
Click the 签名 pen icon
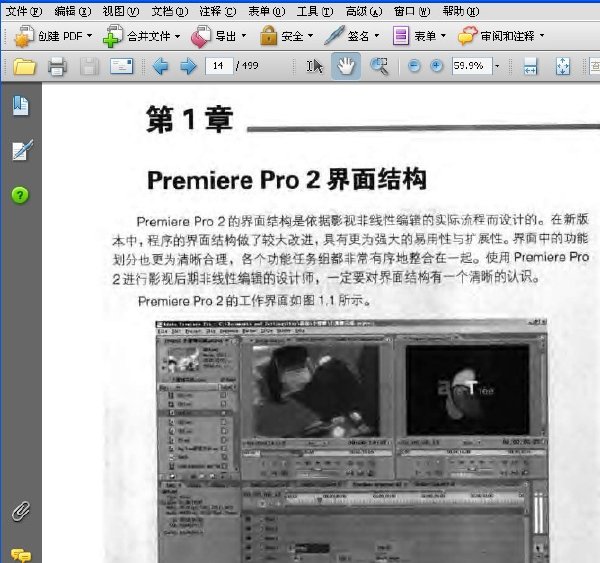click(334, 36)
